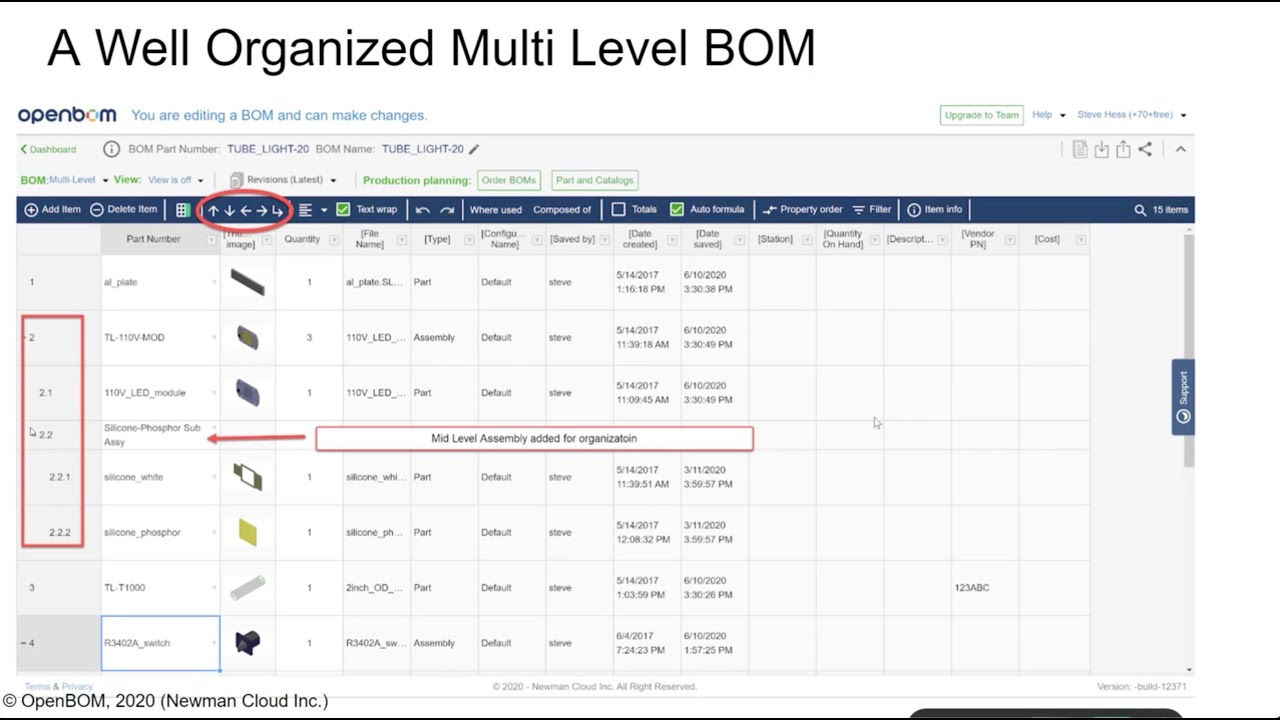1280x720 pixels.
Task: Move item down with the down arrow
Action: coord(229,210)
